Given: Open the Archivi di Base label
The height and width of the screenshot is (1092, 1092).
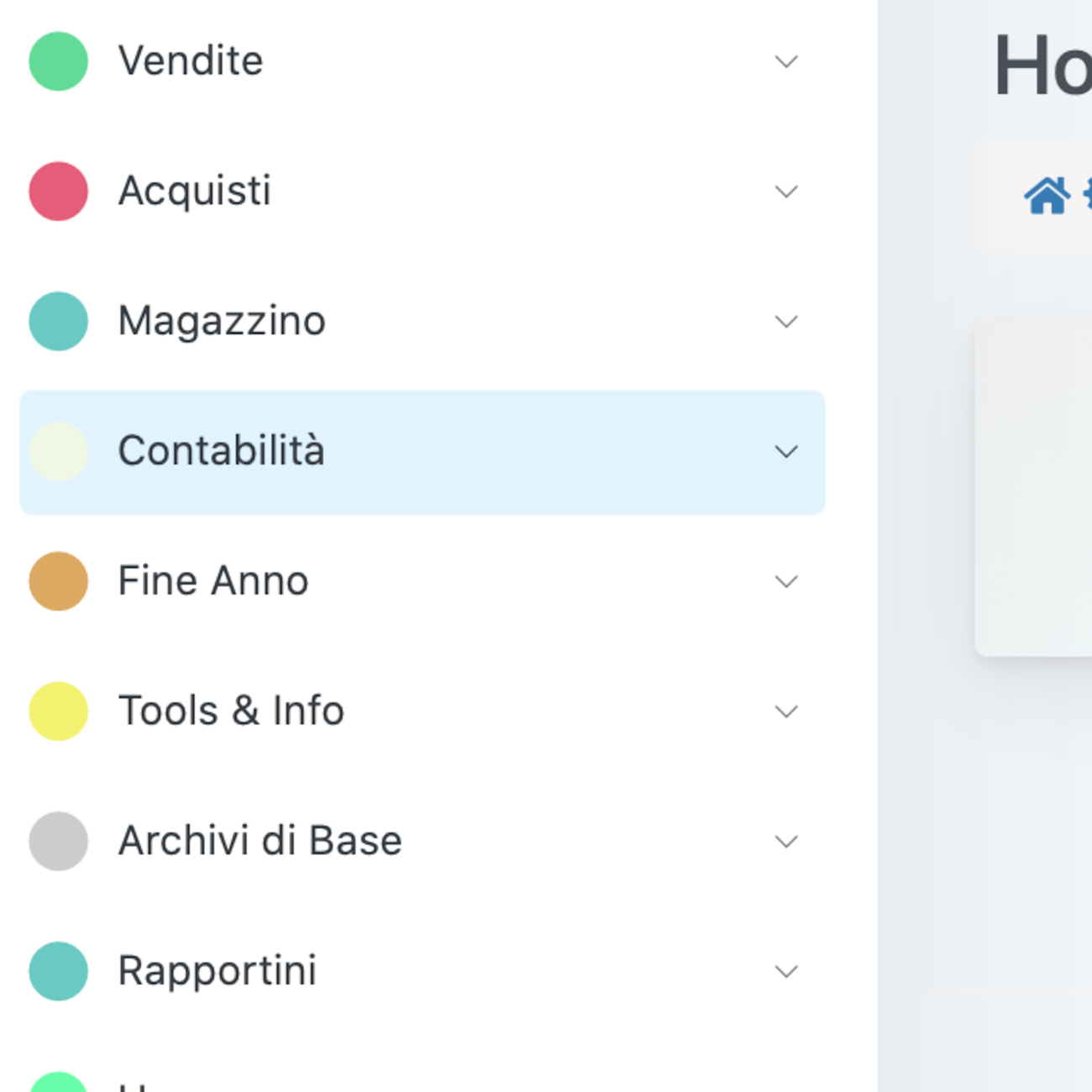Looking at the screenshot, I should (x=260, y=841).
